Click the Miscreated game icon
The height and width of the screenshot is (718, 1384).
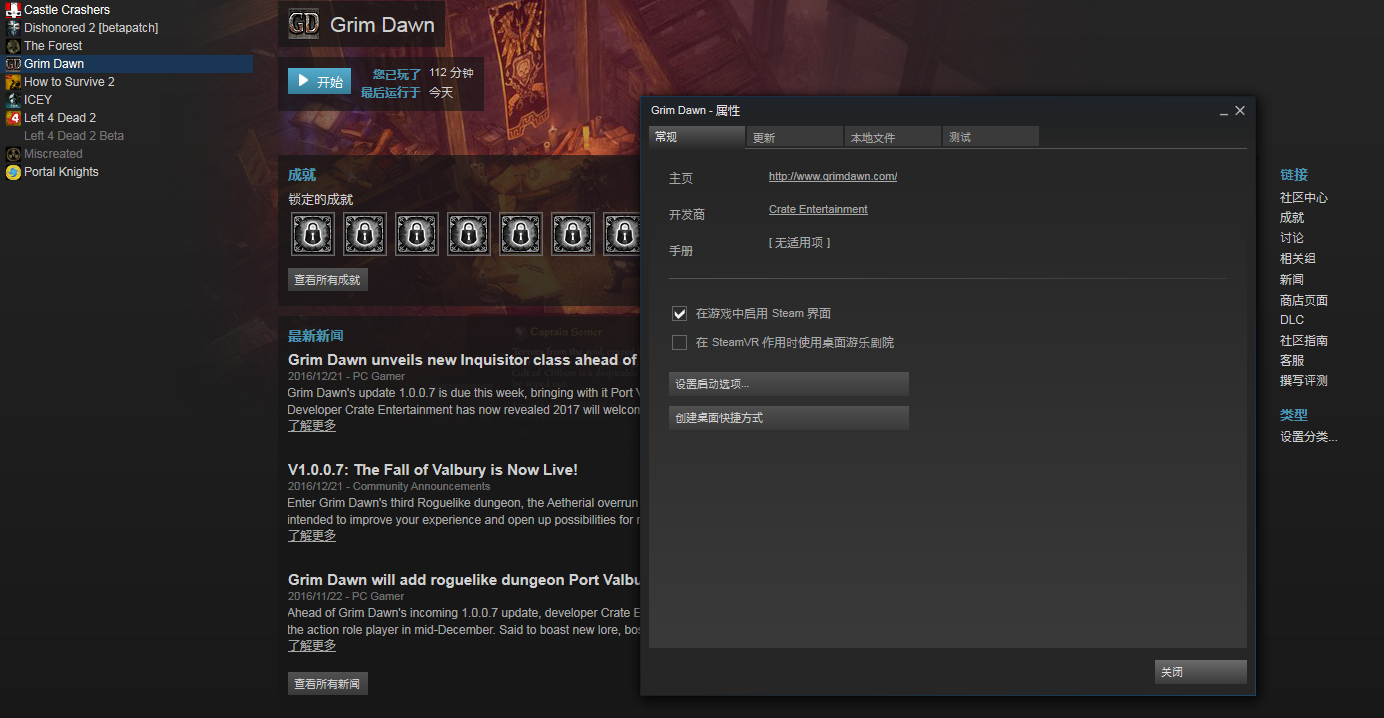coord(13,154)
